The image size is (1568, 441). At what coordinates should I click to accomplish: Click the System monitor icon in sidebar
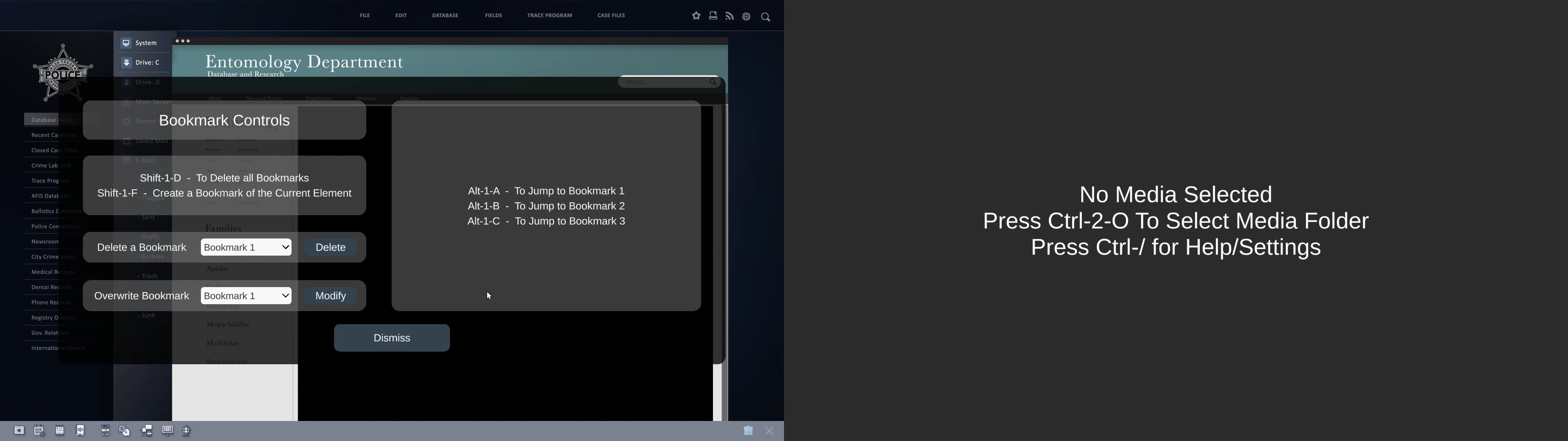[x=126, y=43]
